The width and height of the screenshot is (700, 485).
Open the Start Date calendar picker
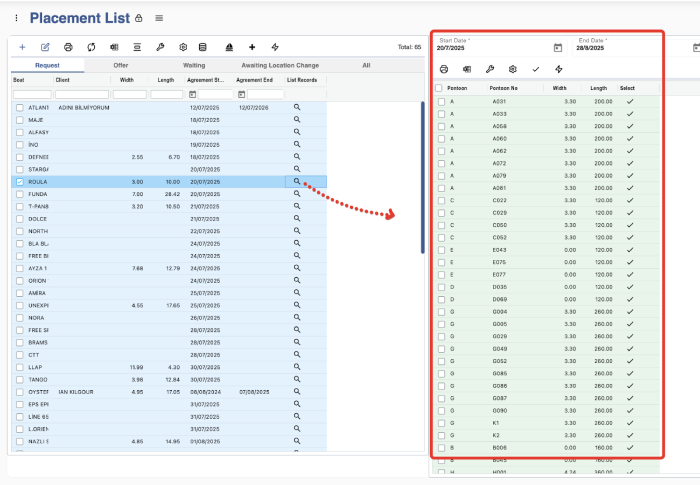pos(558,48)
